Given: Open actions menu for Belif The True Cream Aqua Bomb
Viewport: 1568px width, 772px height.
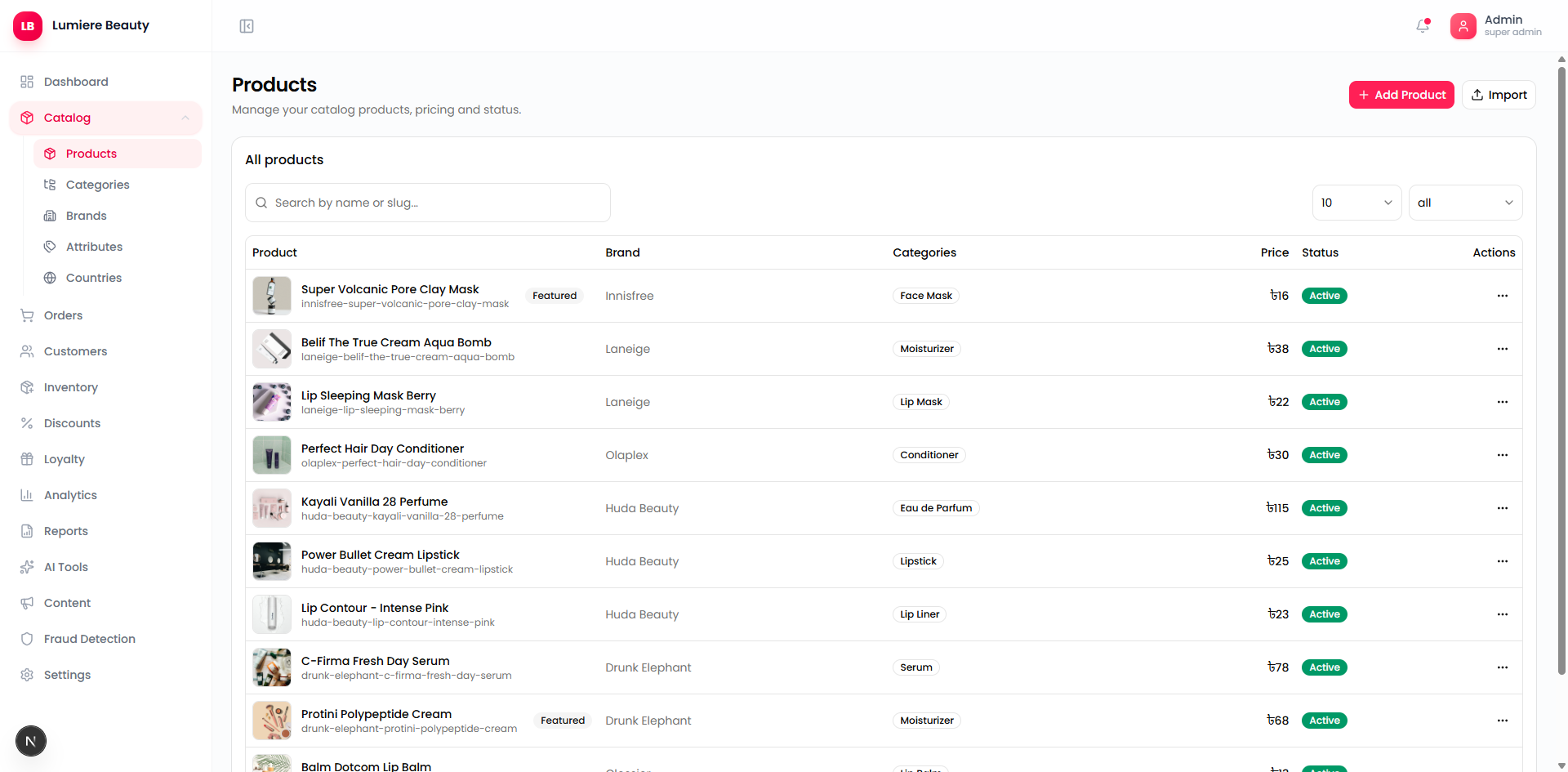Looking at the screenshot, I should pyautogui.click(x=1503, y=349).
